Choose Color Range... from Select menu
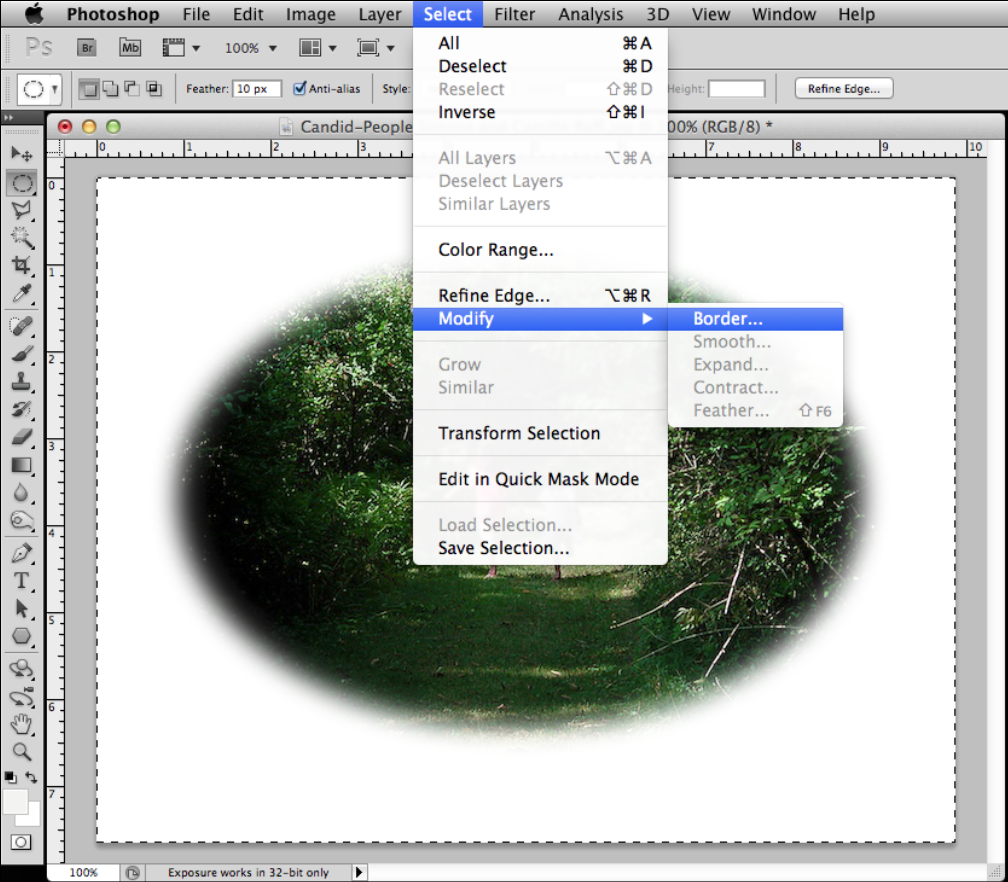The width and height of the screenshot is (1008, 882). [x=496, y=250]
